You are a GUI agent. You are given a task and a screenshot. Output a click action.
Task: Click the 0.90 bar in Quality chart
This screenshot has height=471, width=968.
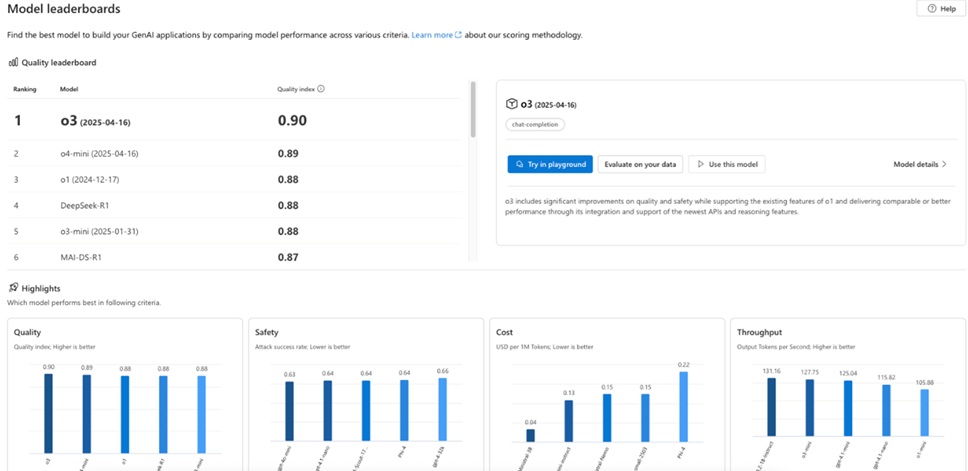coord(49,414)
